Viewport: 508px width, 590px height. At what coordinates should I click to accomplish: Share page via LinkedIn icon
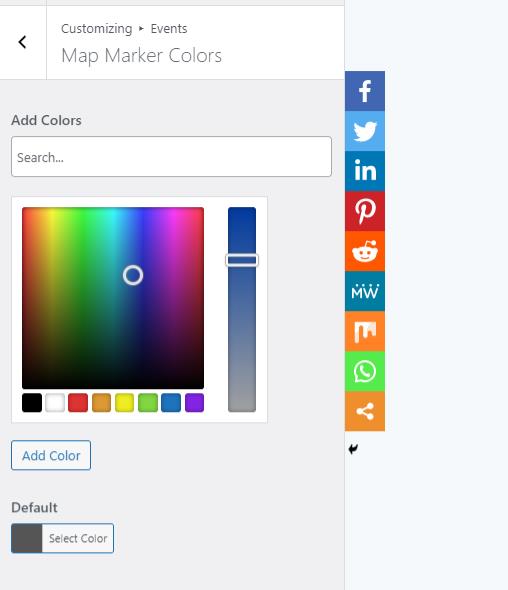[365, 171]
